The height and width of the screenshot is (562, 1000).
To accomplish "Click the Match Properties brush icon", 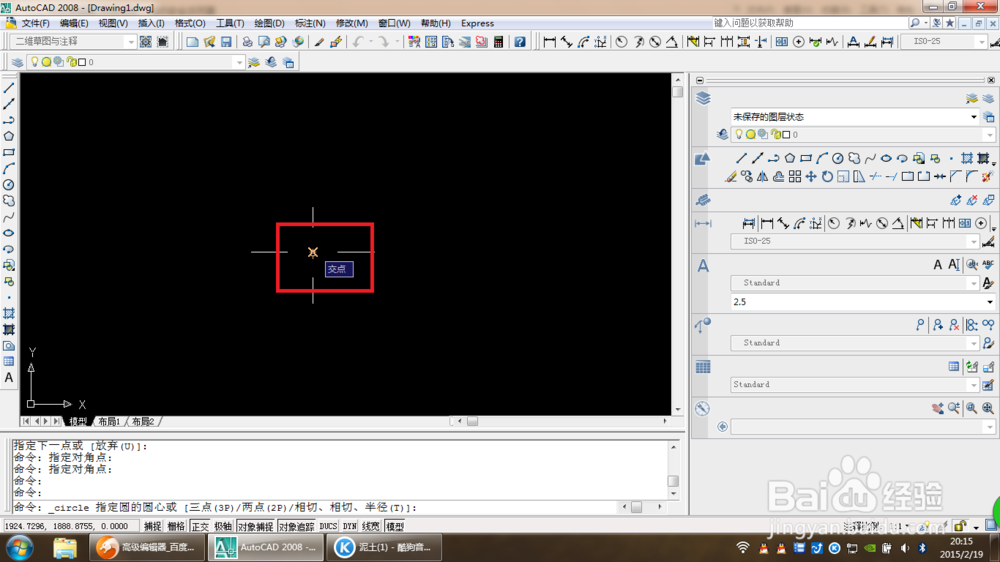I will tap(319, 42).
